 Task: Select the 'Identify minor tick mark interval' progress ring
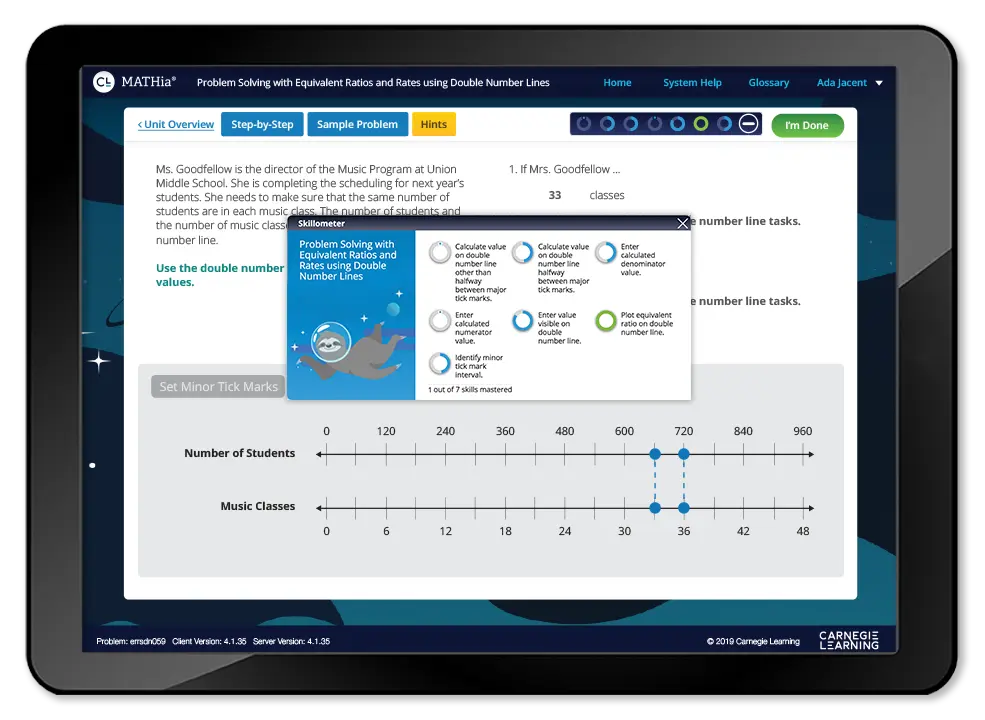pos(440,363)
